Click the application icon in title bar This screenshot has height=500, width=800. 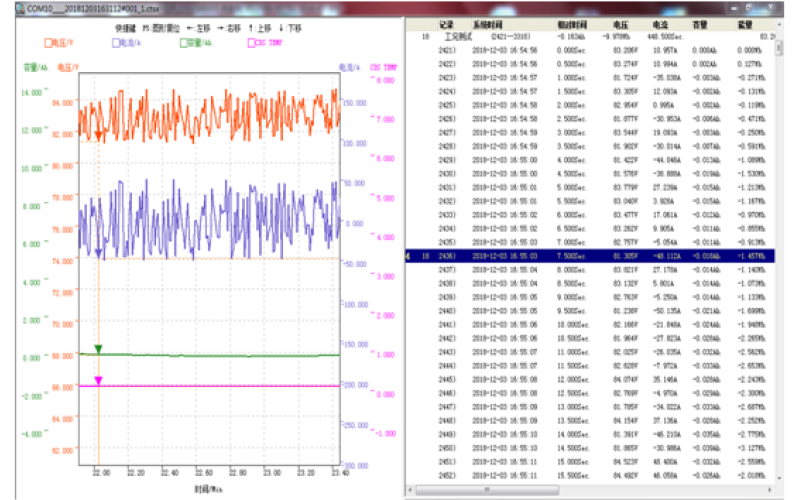coord(20,8)
